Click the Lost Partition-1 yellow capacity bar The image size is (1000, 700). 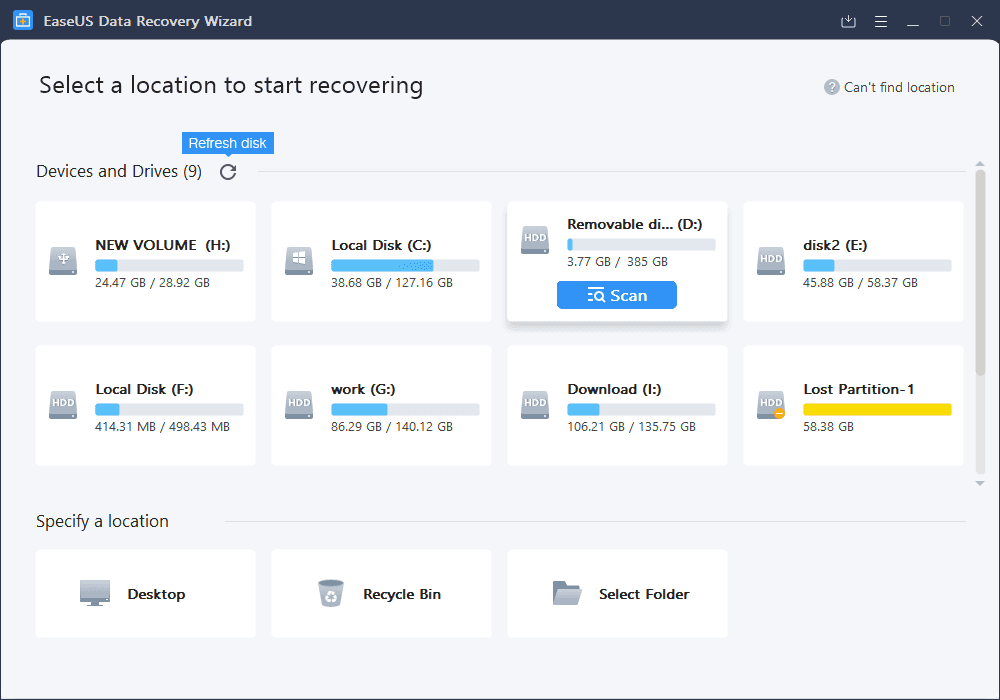(x=877, y=409)
